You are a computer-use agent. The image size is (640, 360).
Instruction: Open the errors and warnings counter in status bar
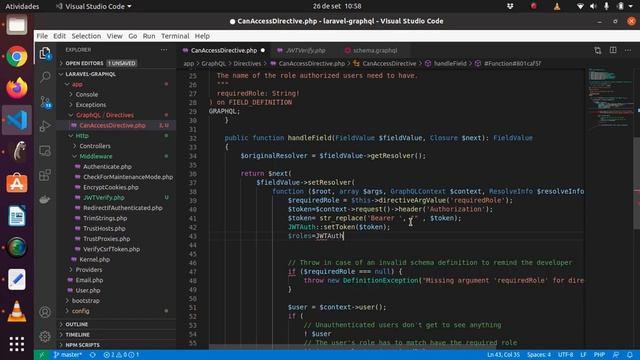[121, 355]
